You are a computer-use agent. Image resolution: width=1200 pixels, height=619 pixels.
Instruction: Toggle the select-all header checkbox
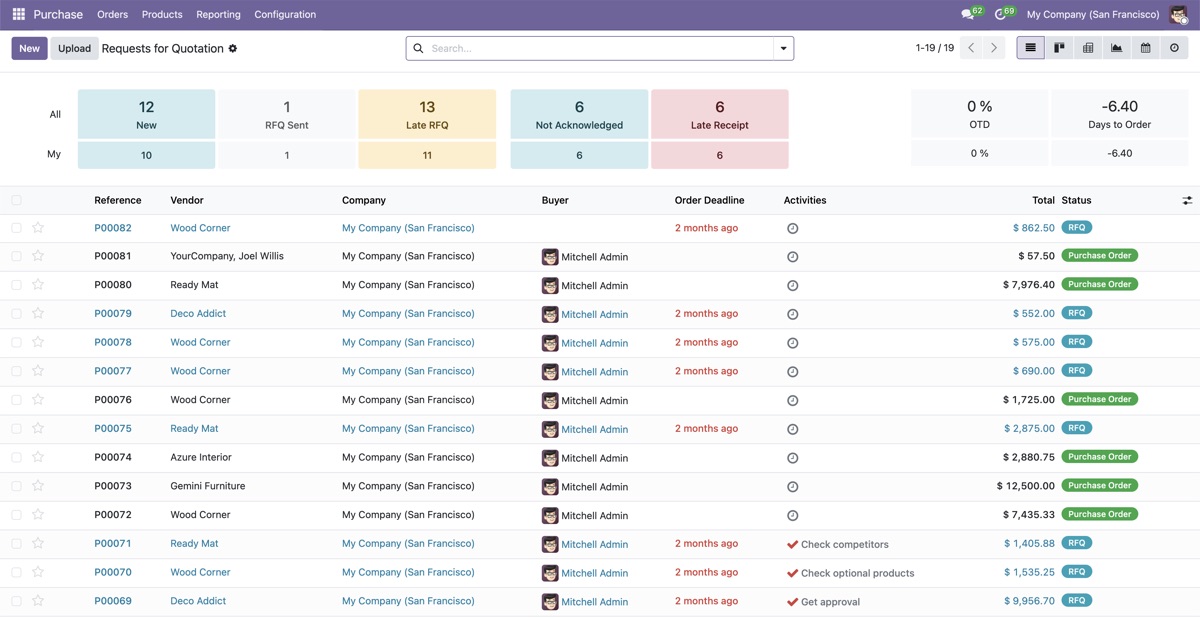point(16,200)
